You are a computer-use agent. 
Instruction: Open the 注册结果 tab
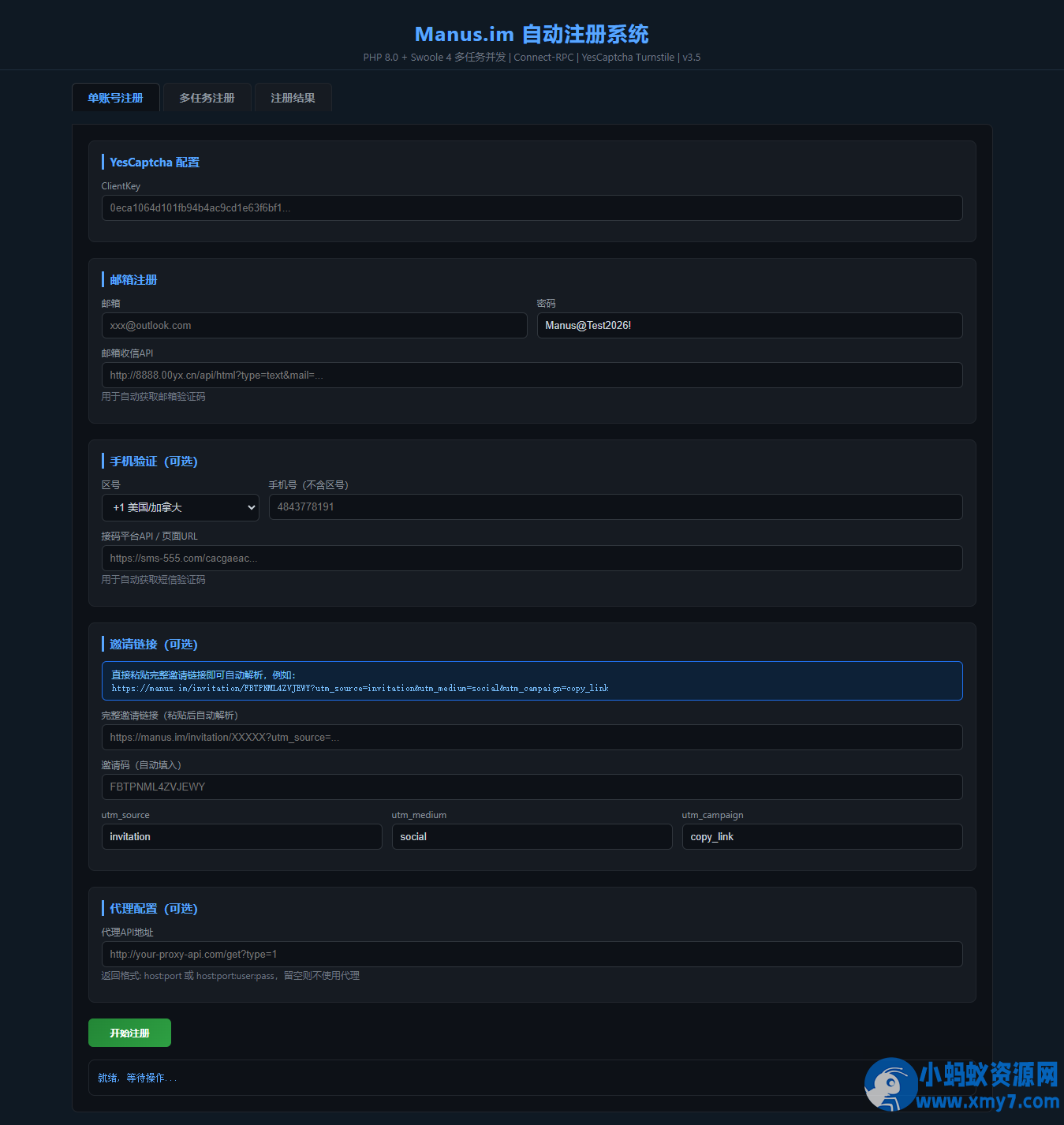tap(293, 98)
